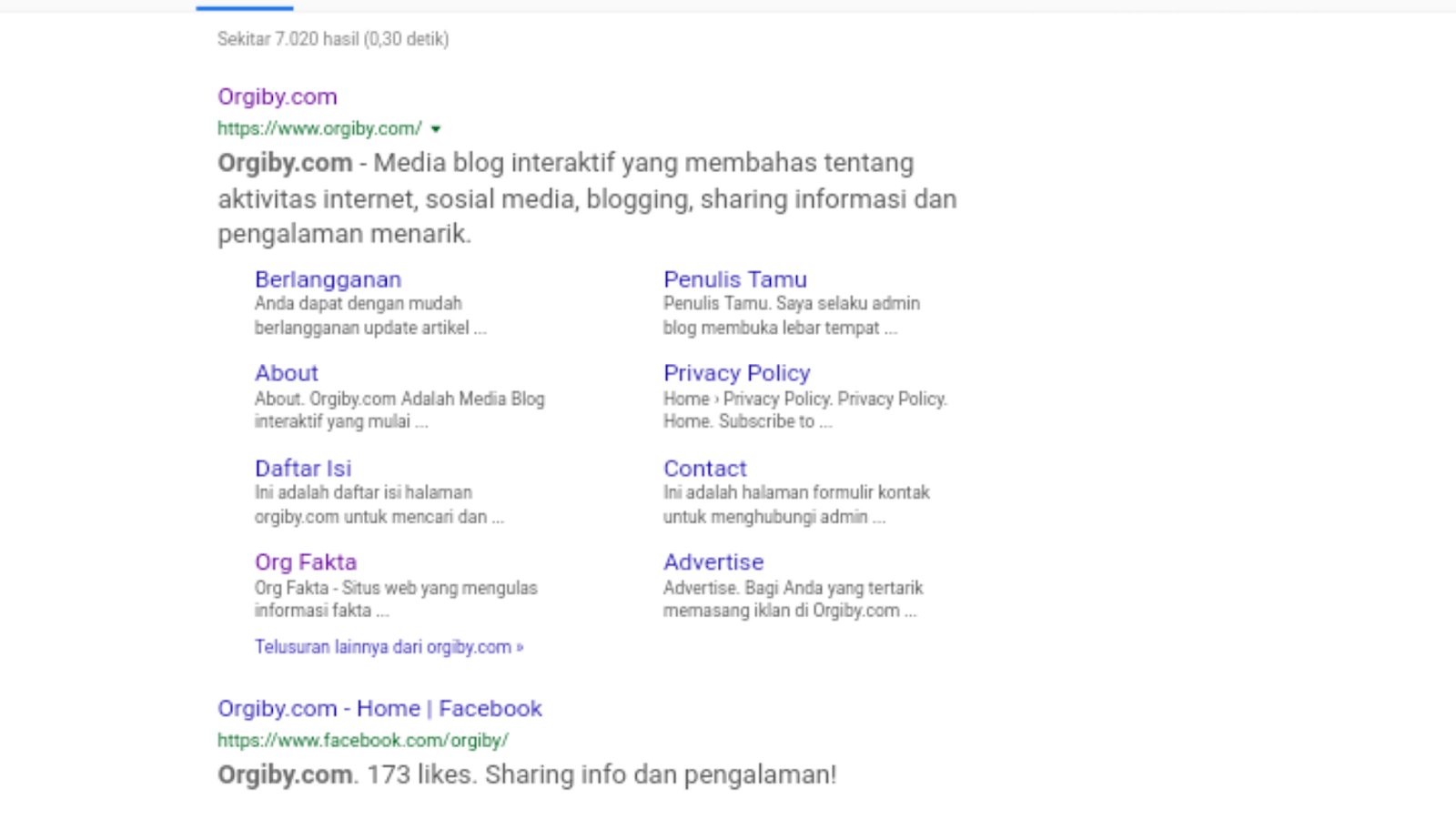
Task: Click the snippet 'Anda dapat dengan mudah'
Action: click(x=359, y=303)
